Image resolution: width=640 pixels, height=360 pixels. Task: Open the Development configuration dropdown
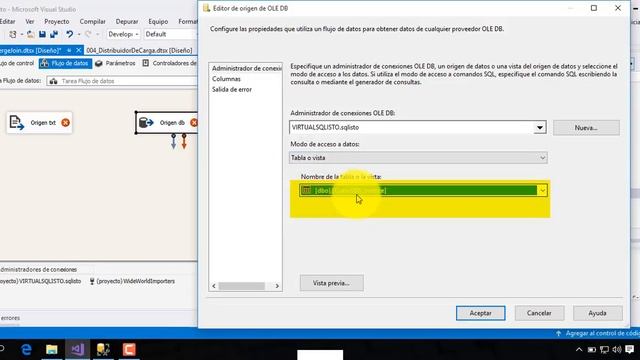[124, 34]
